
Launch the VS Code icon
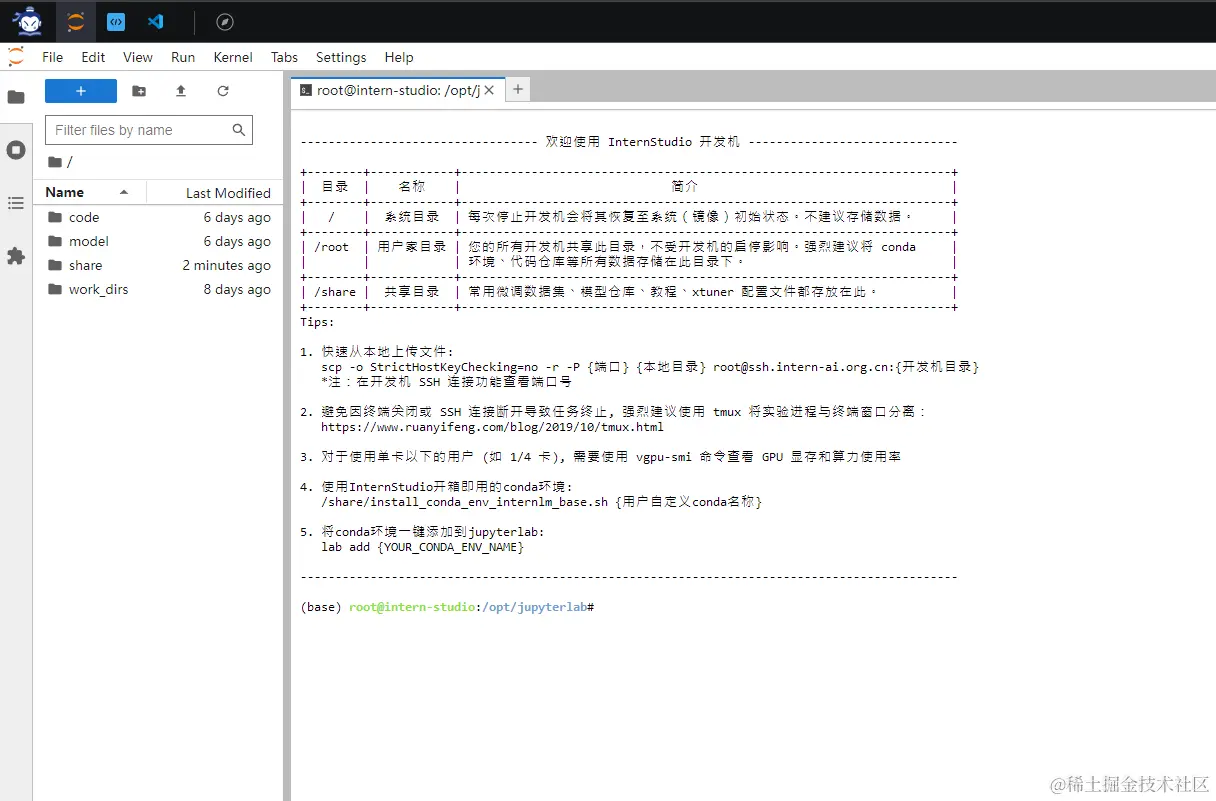tap(155, 21)
